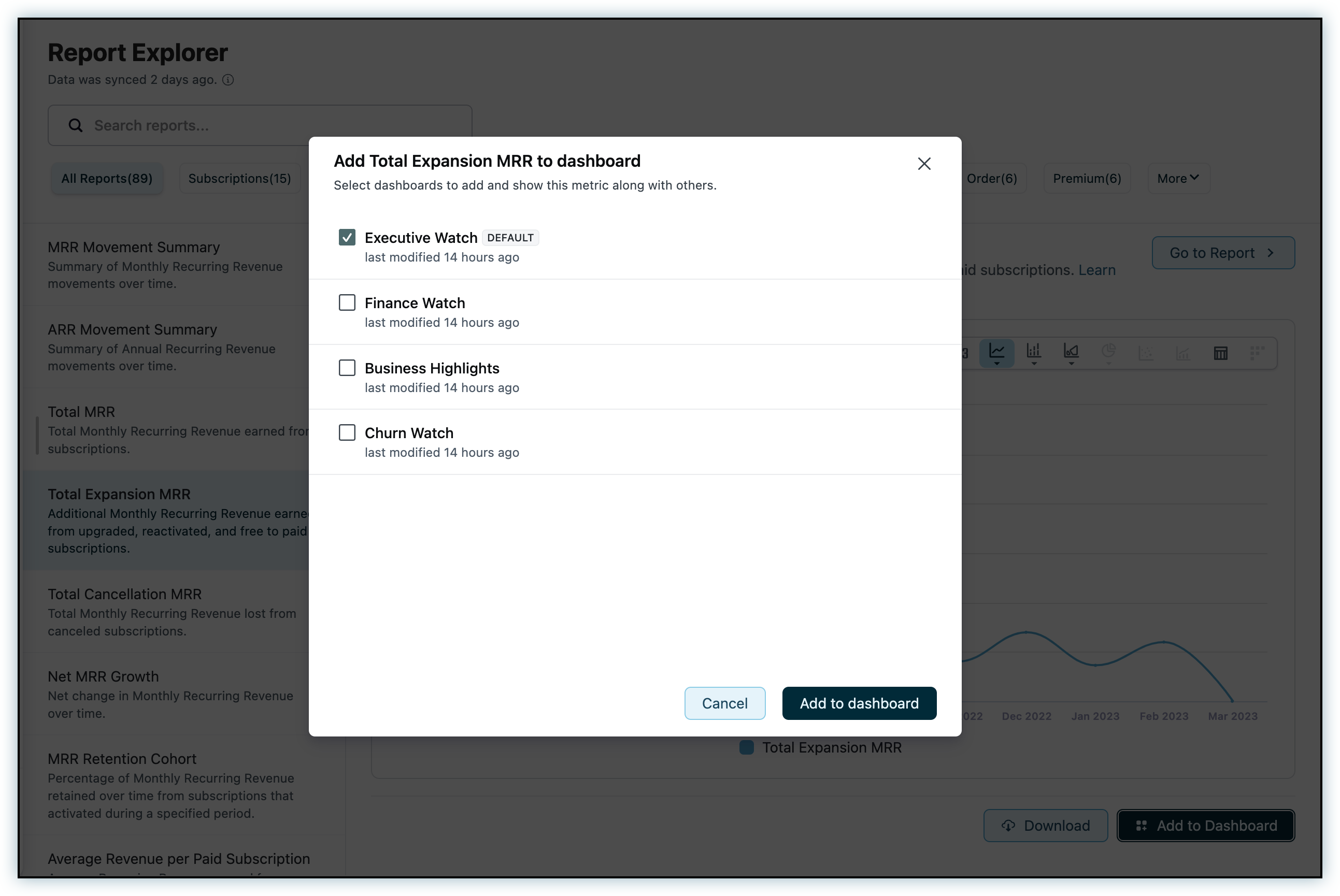Viewport: 1340px width, 896px height.
Task: Click the Total Expansion MRR legend swatch
Action: pos(747,747)
